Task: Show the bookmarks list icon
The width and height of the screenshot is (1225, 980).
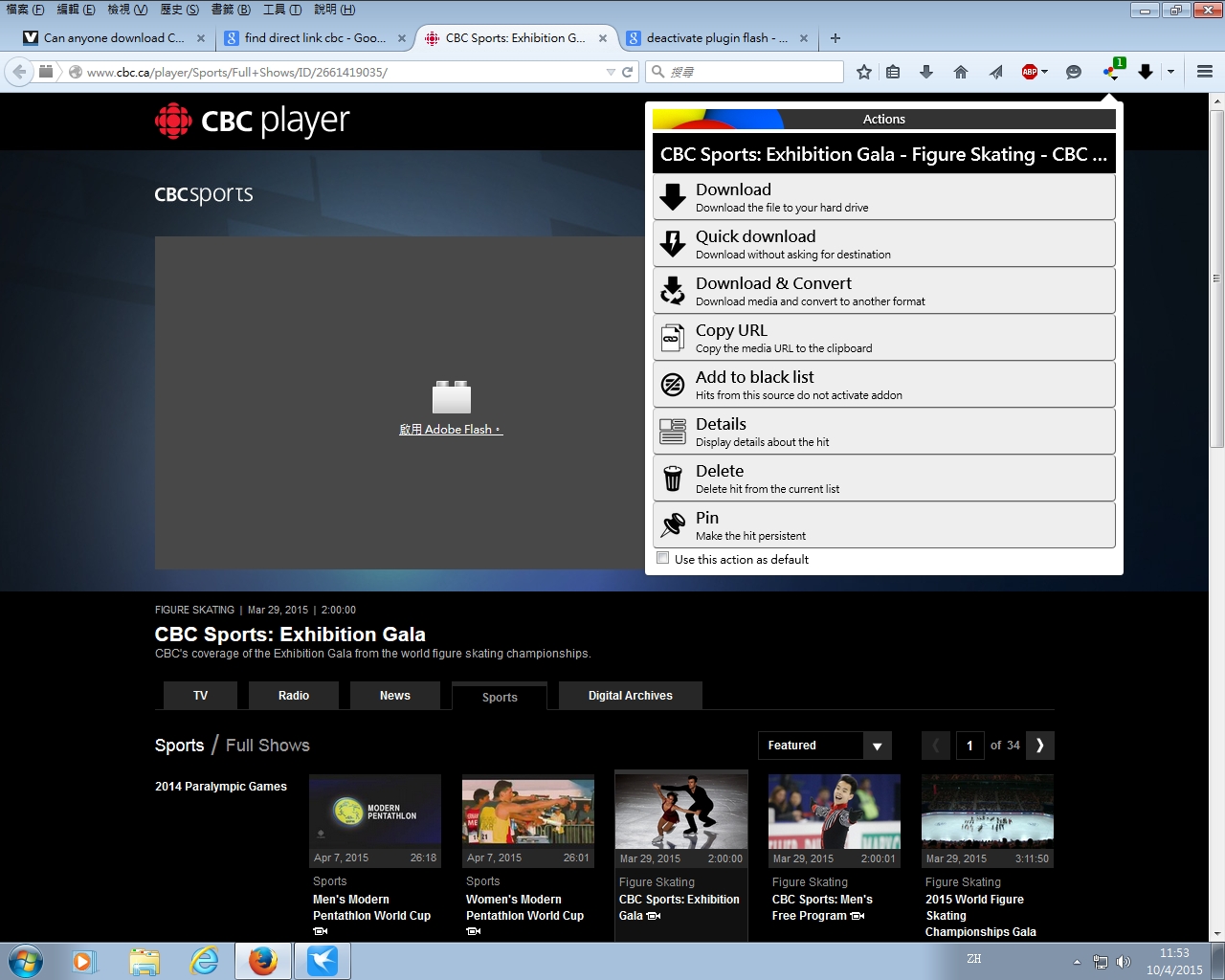Action: coord(893,72)
